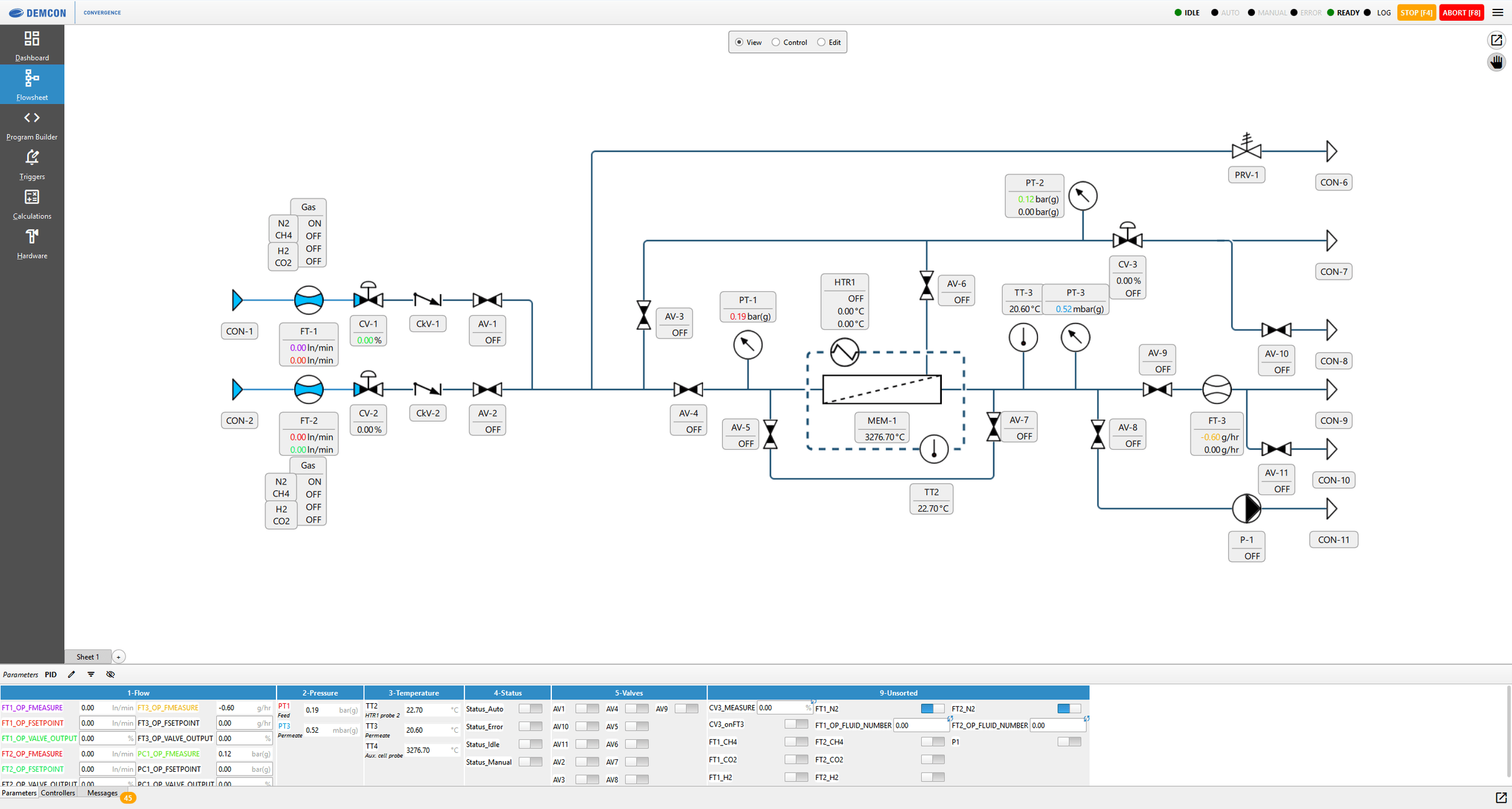This screenshot has width=1512, height=809.
Task: Open the Triggers panel
Action: click(x=31, y=164)
